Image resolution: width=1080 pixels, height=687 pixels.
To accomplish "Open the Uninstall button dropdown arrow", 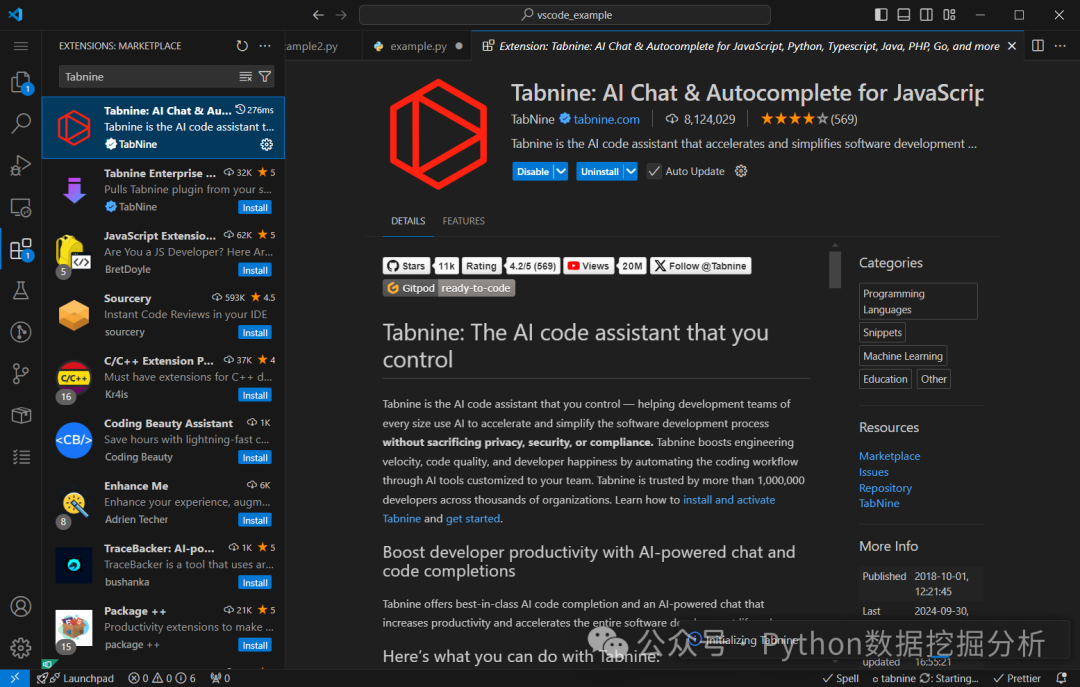I will pyautogui.click(x=631, y=171).
